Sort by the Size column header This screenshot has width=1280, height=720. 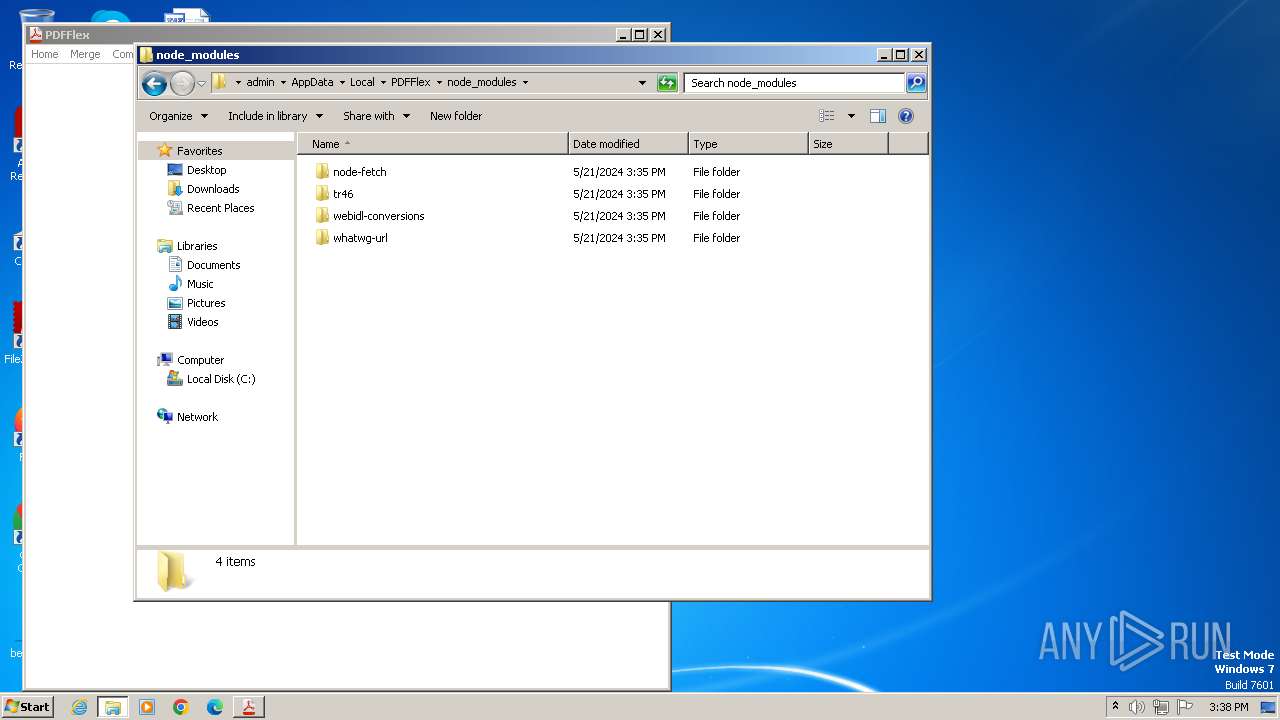pyautogui.click(x=848, y=144)
